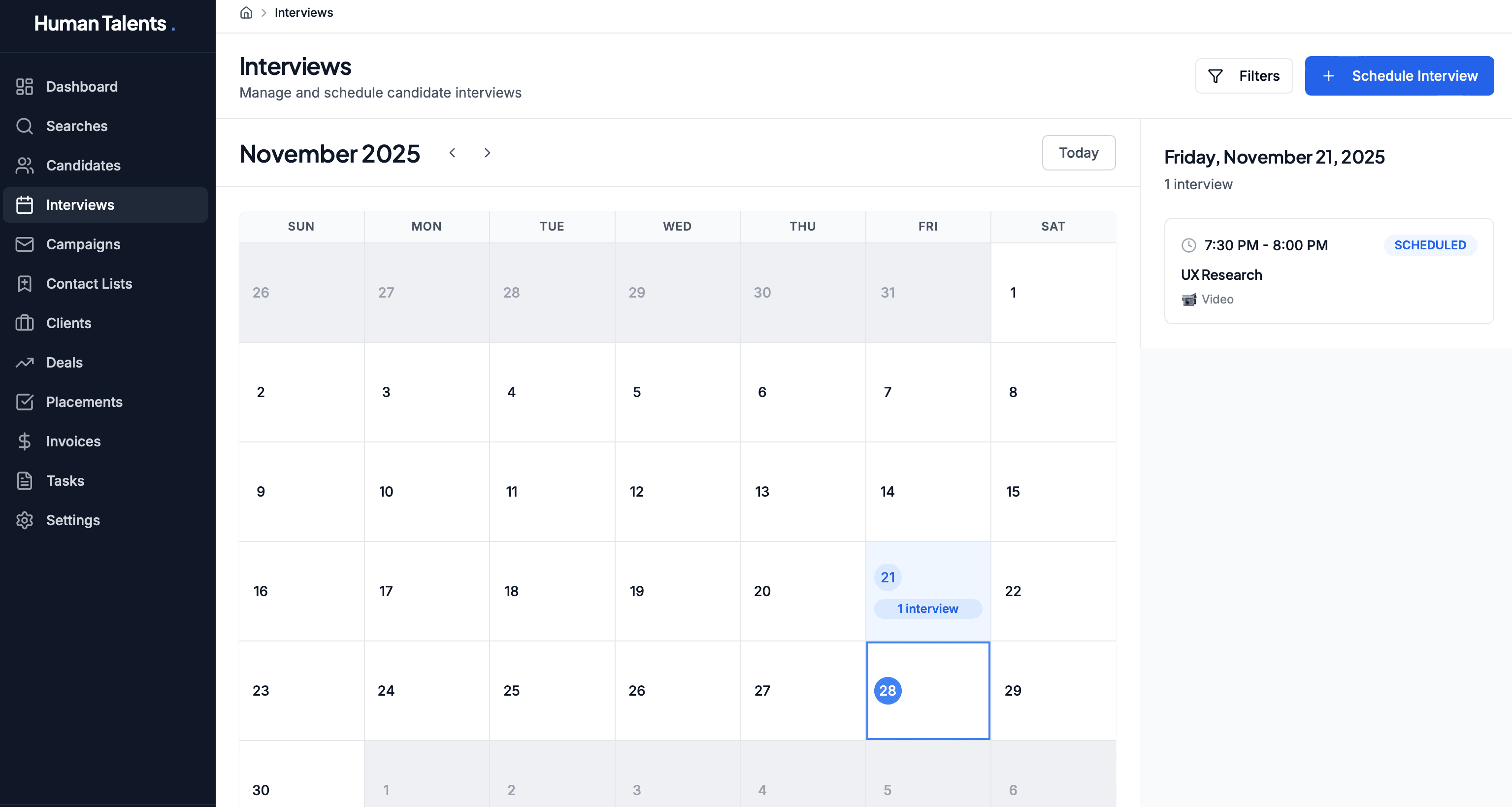Click the Candidates people icon
The image size is (1512, 807).
(x=25, y=165)
